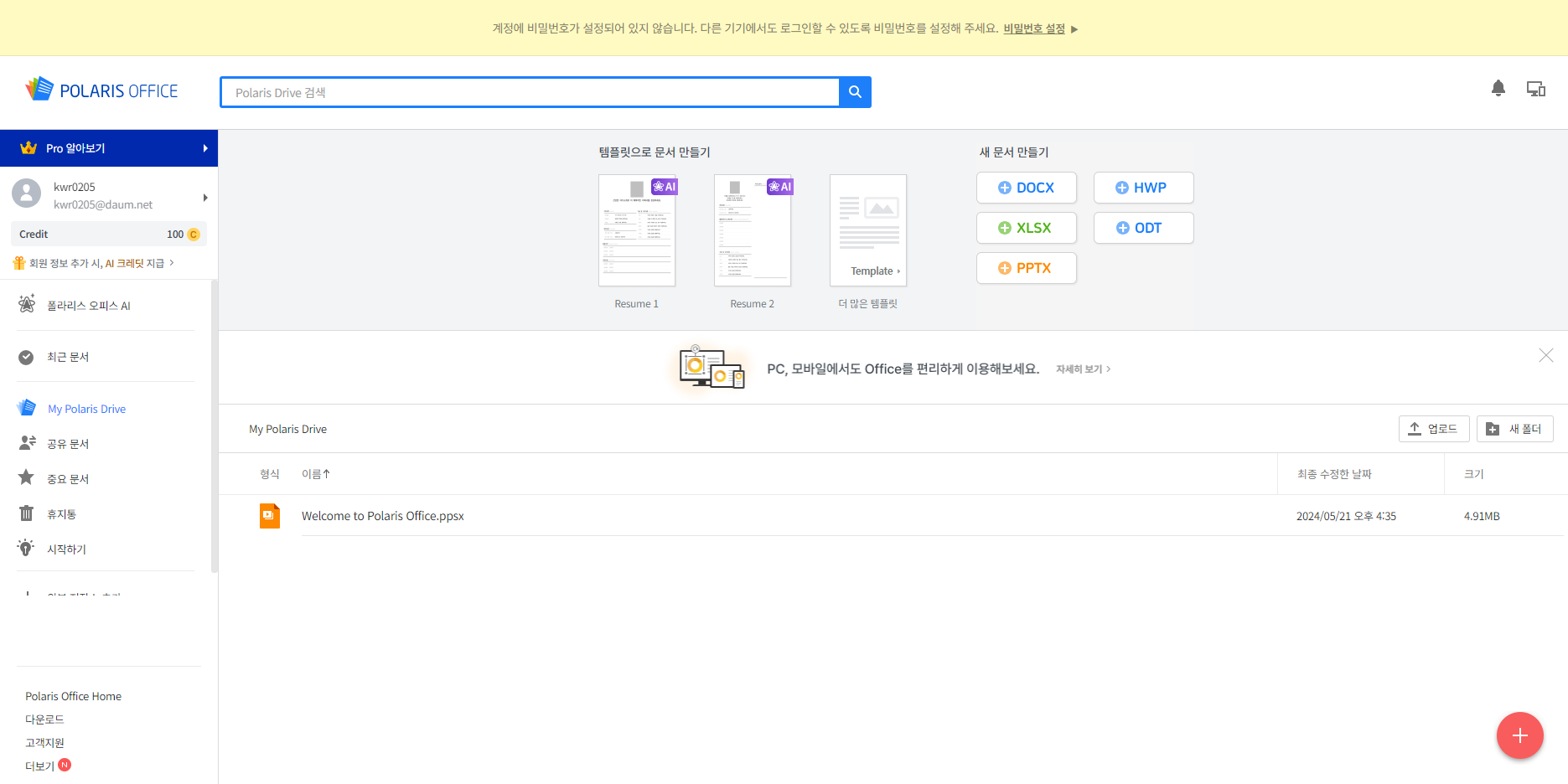The width and height of the screenshot is (1568, 784).
Task: Click the getting started lightbulb icon
Action: 26,548
